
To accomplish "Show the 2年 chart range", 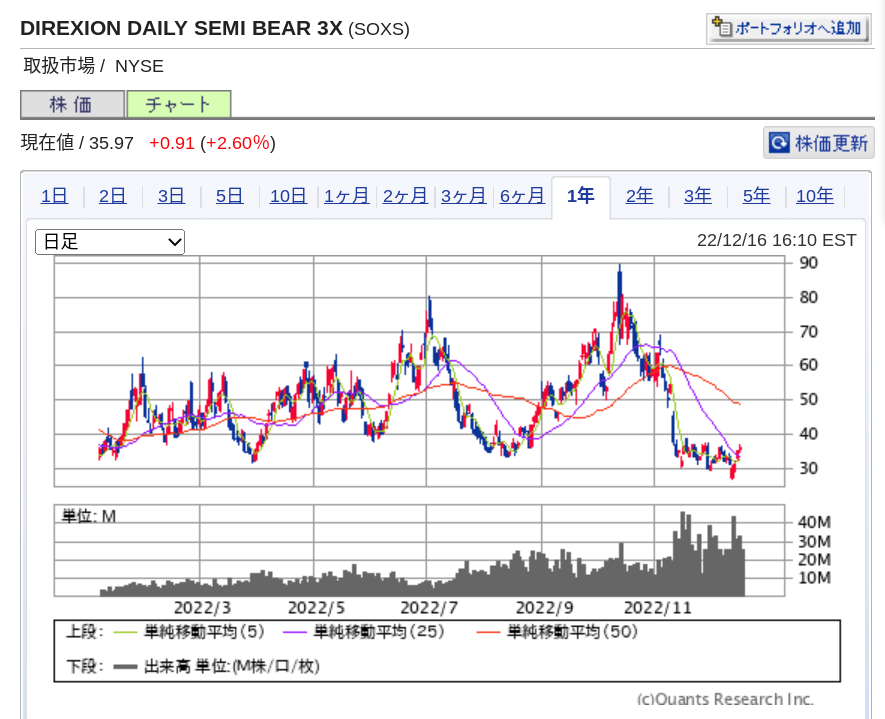I will pyautogui.click(x=639, y=196).
